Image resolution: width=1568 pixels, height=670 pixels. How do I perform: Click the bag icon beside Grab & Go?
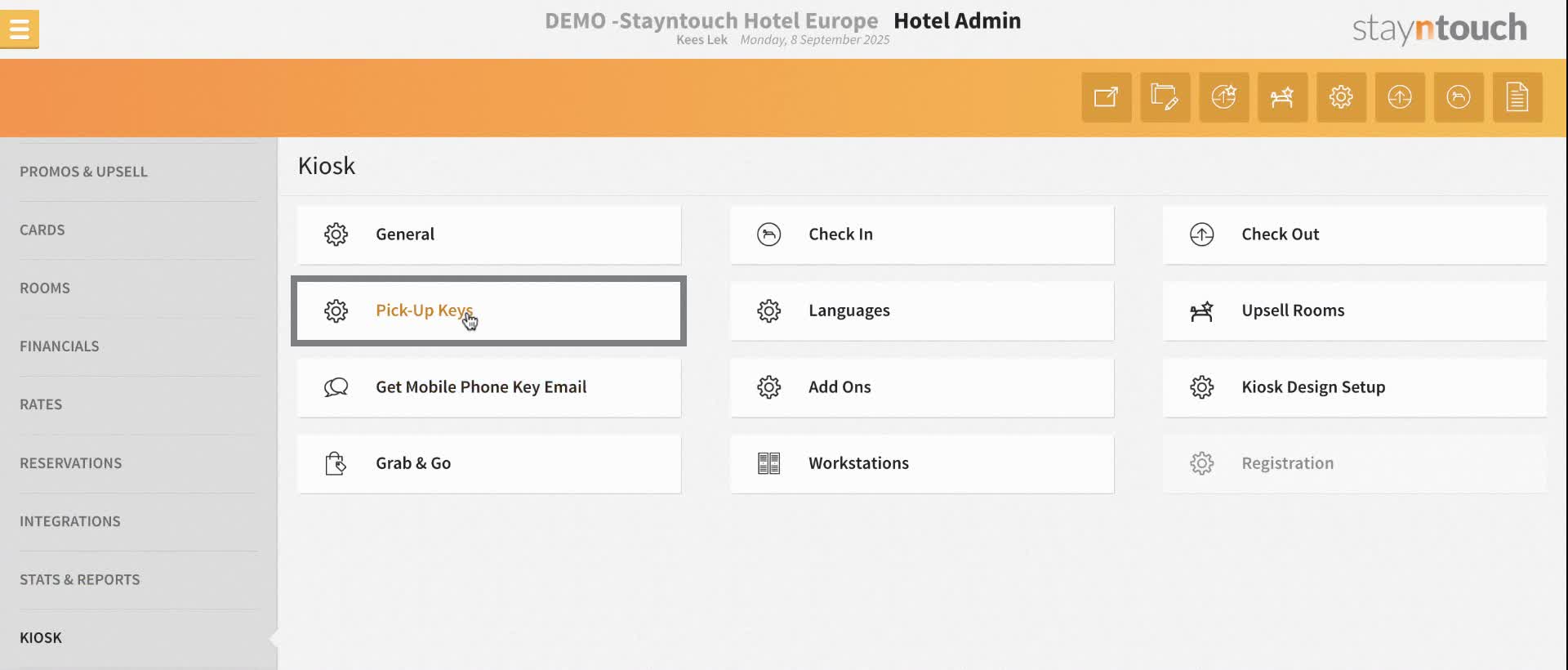coord(336,463)
